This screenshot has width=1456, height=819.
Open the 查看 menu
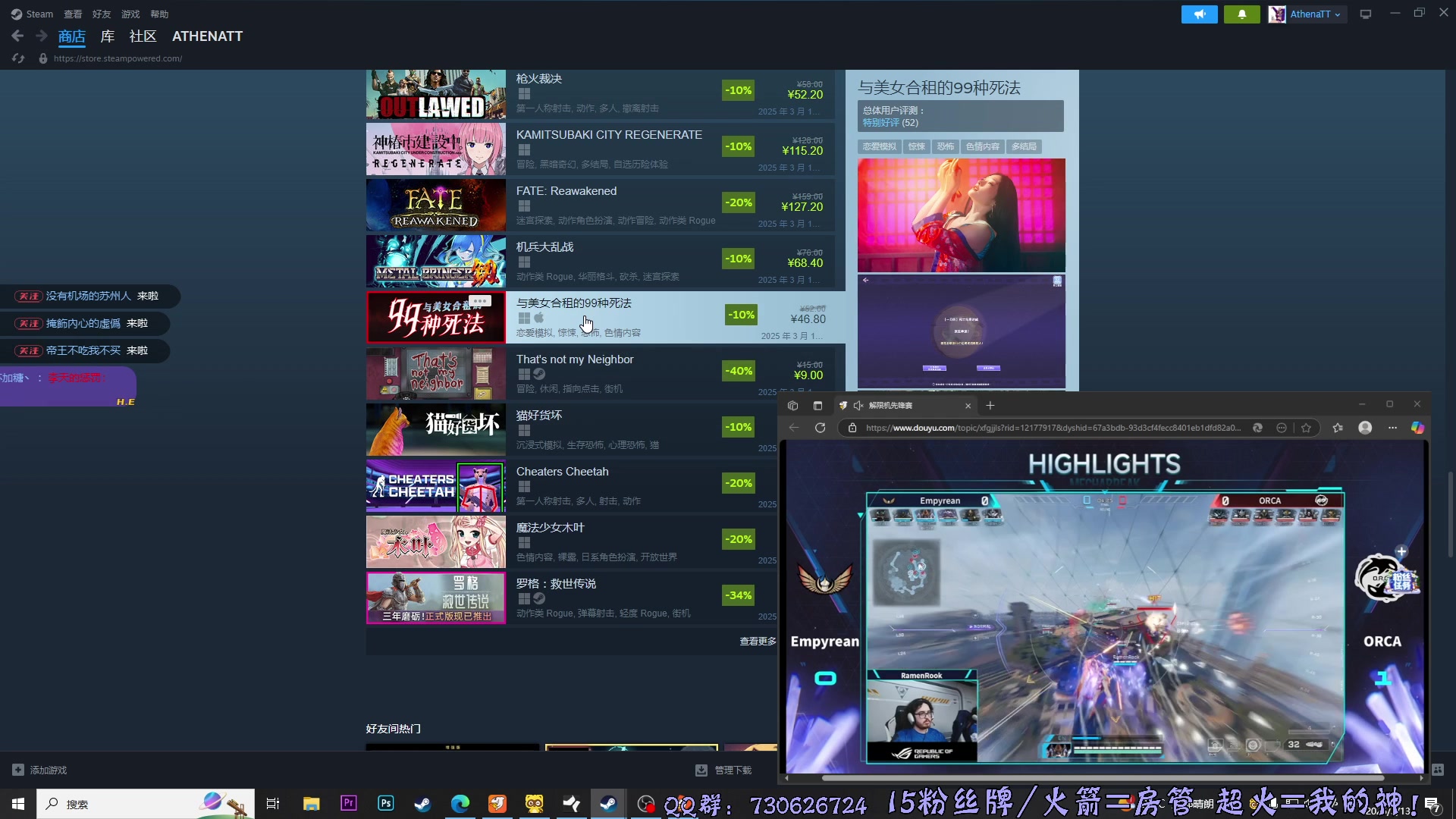coord(73,14)
